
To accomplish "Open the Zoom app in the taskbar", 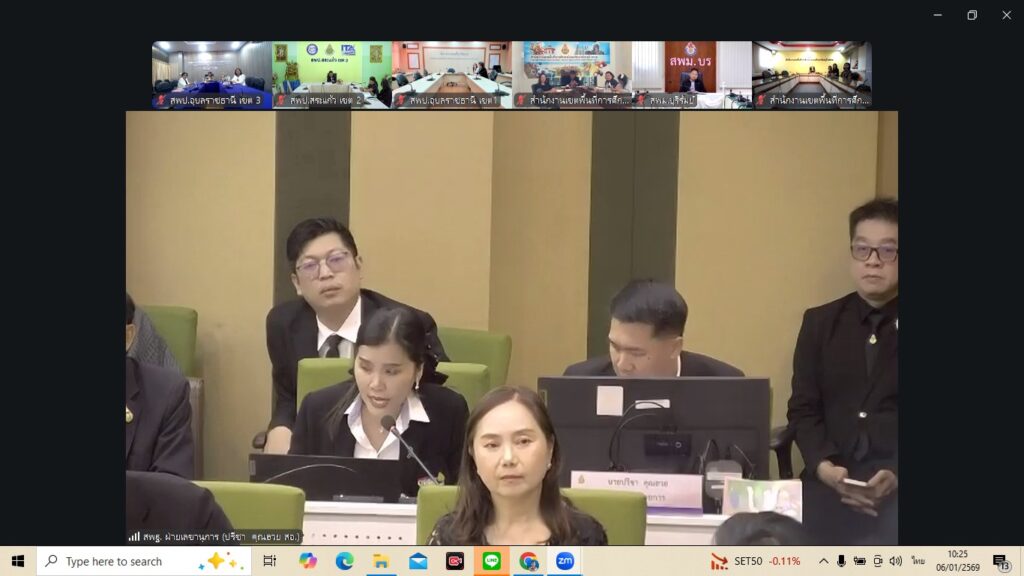I will (565, 561).
